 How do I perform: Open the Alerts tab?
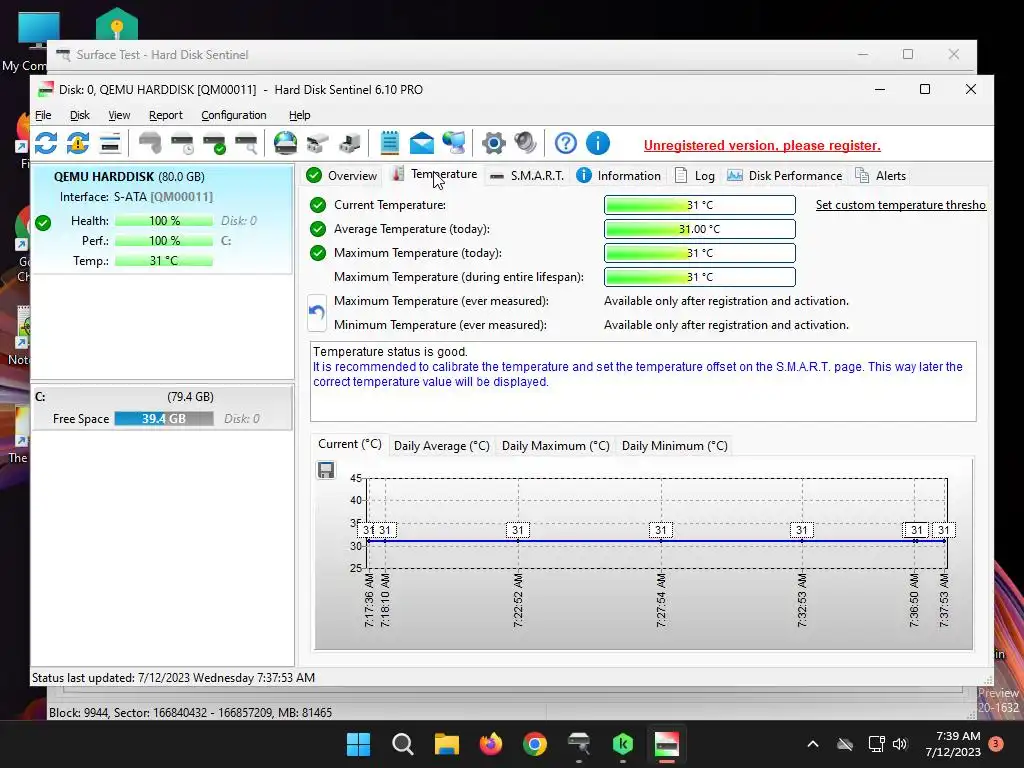click(x=880, y=176)
